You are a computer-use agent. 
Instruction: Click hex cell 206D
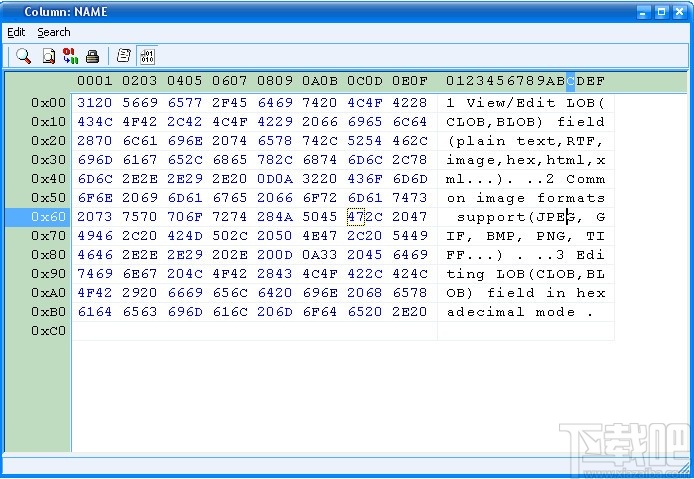[x=274, y=312]
